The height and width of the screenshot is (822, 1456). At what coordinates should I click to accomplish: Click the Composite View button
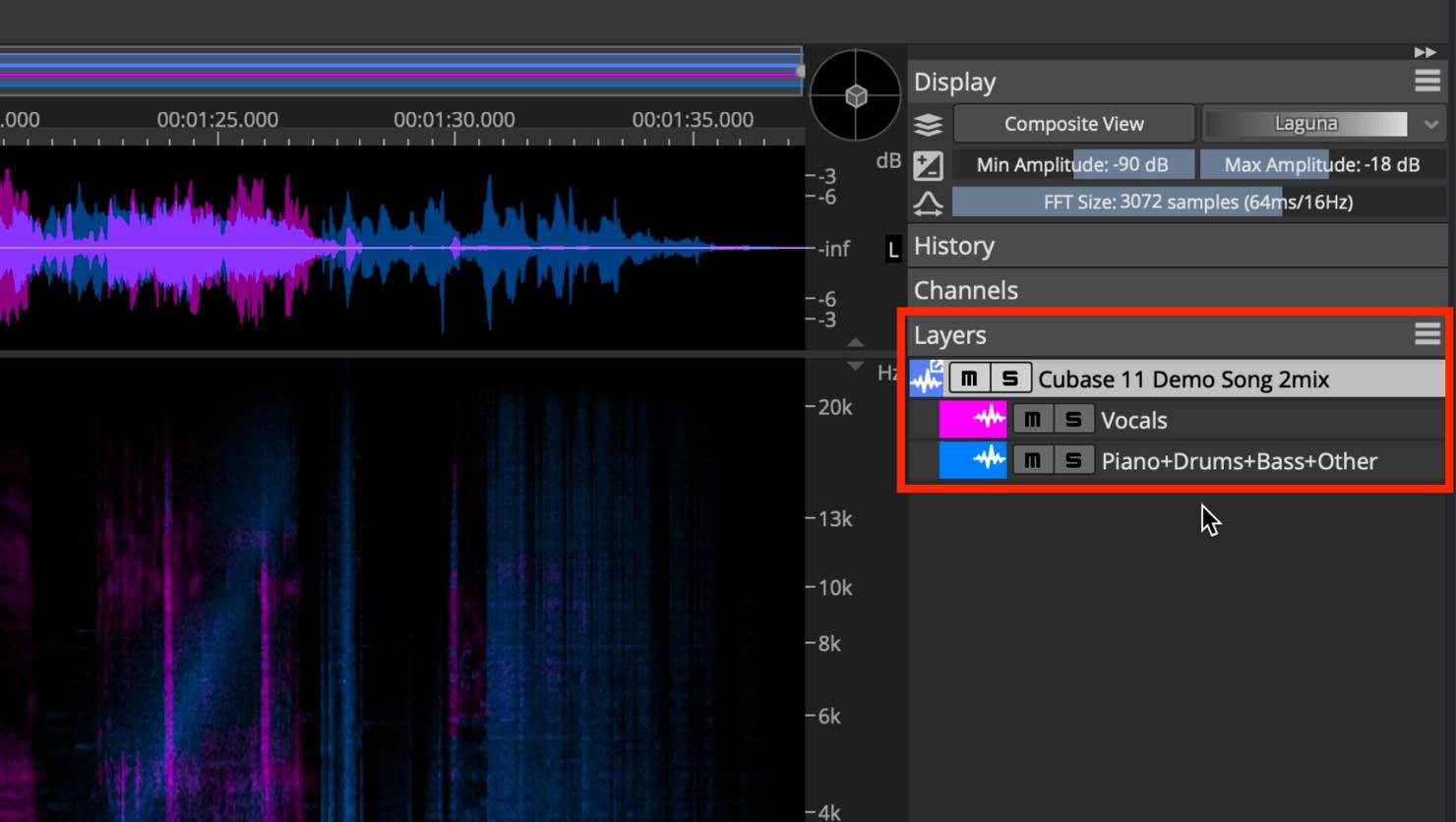point(1074,124)
